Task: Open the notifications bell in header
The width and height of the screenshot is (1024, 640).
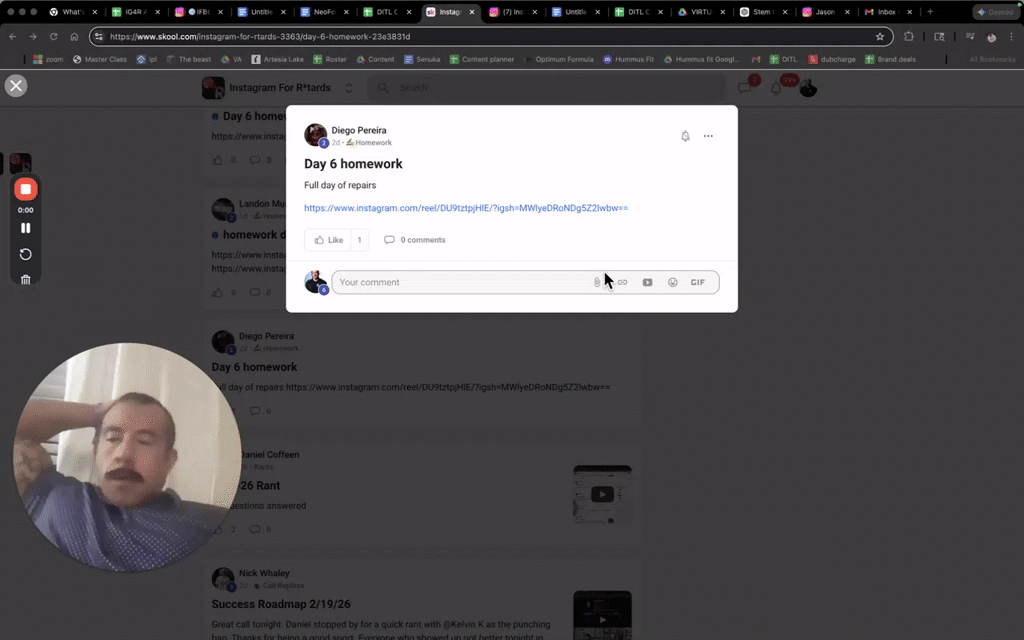Action: click(x=776, y=88)
